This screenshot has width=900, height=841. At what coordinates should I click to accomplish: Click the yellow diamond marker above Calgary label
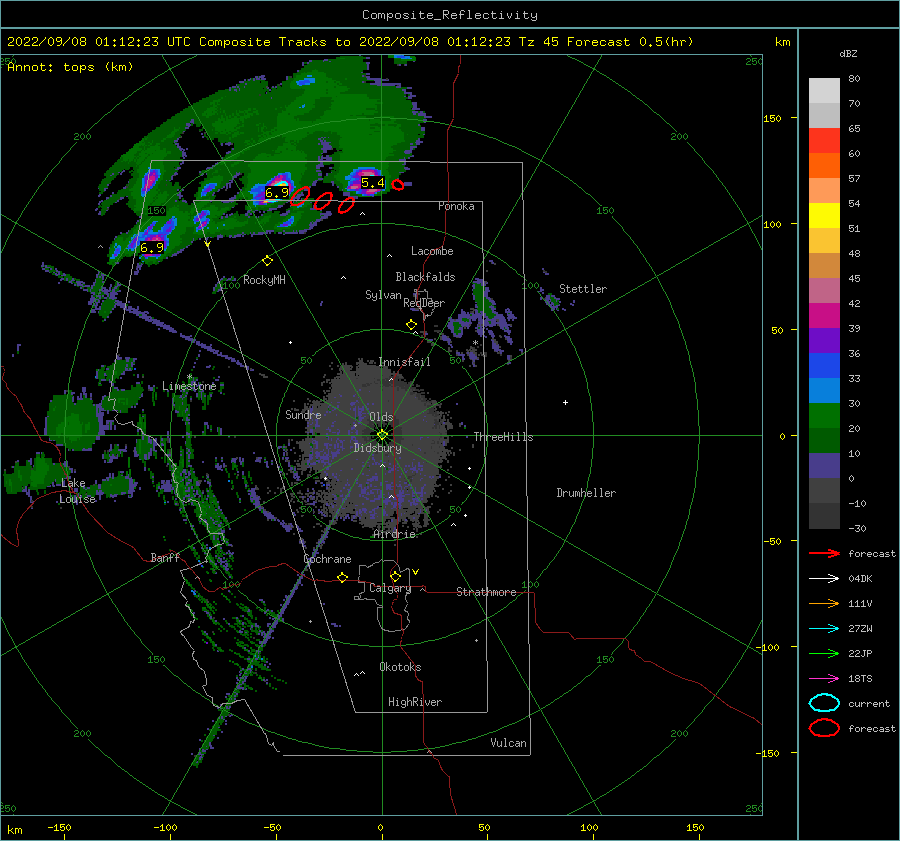(x=395, y=576)
